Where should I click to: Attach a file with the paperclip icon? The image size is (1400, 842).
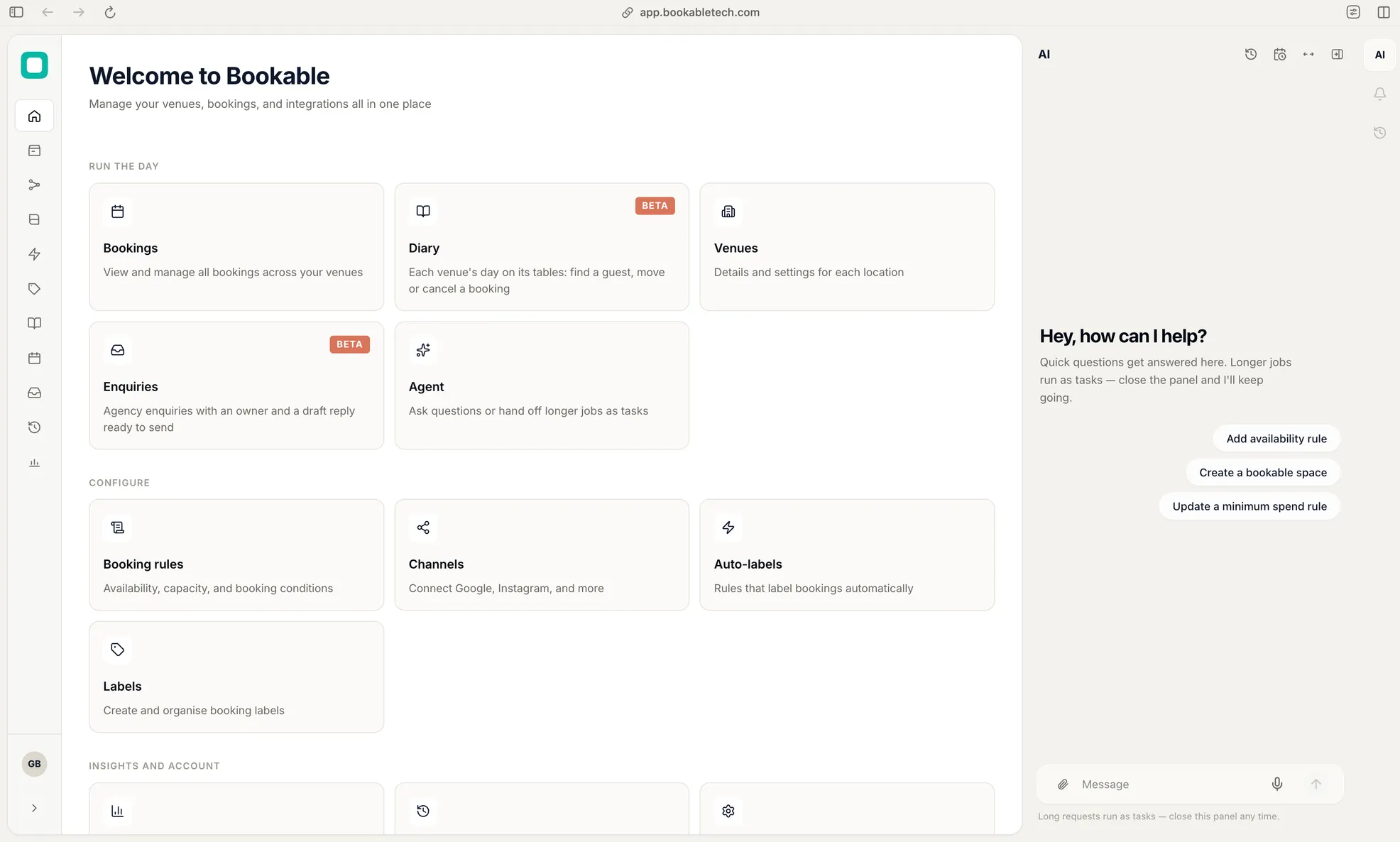(1063, 784)
